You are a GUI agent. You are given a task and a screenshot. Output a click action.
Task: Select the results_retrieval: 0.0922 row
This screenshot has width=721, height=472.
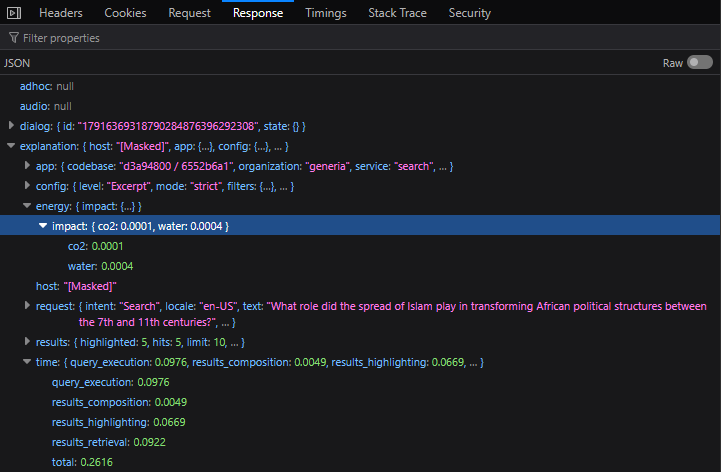tap(360, 442)
